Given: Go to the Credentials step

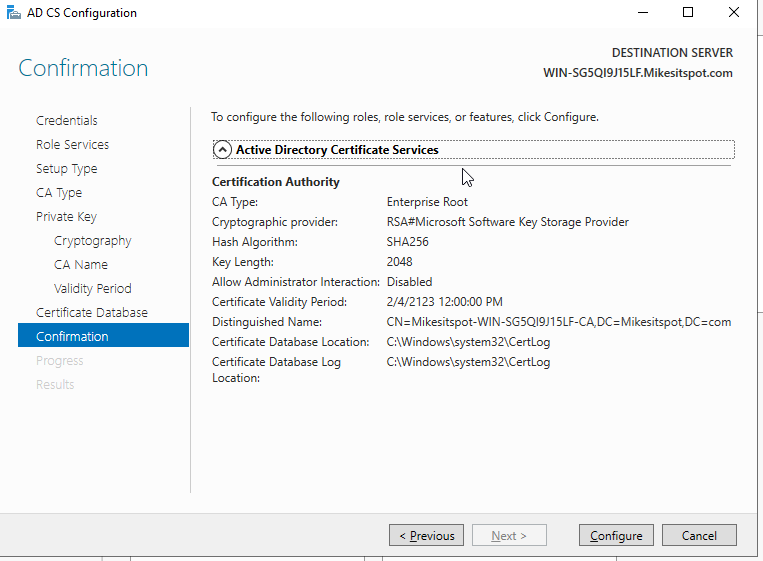Looking at the screenshot, I should point(67,121).
